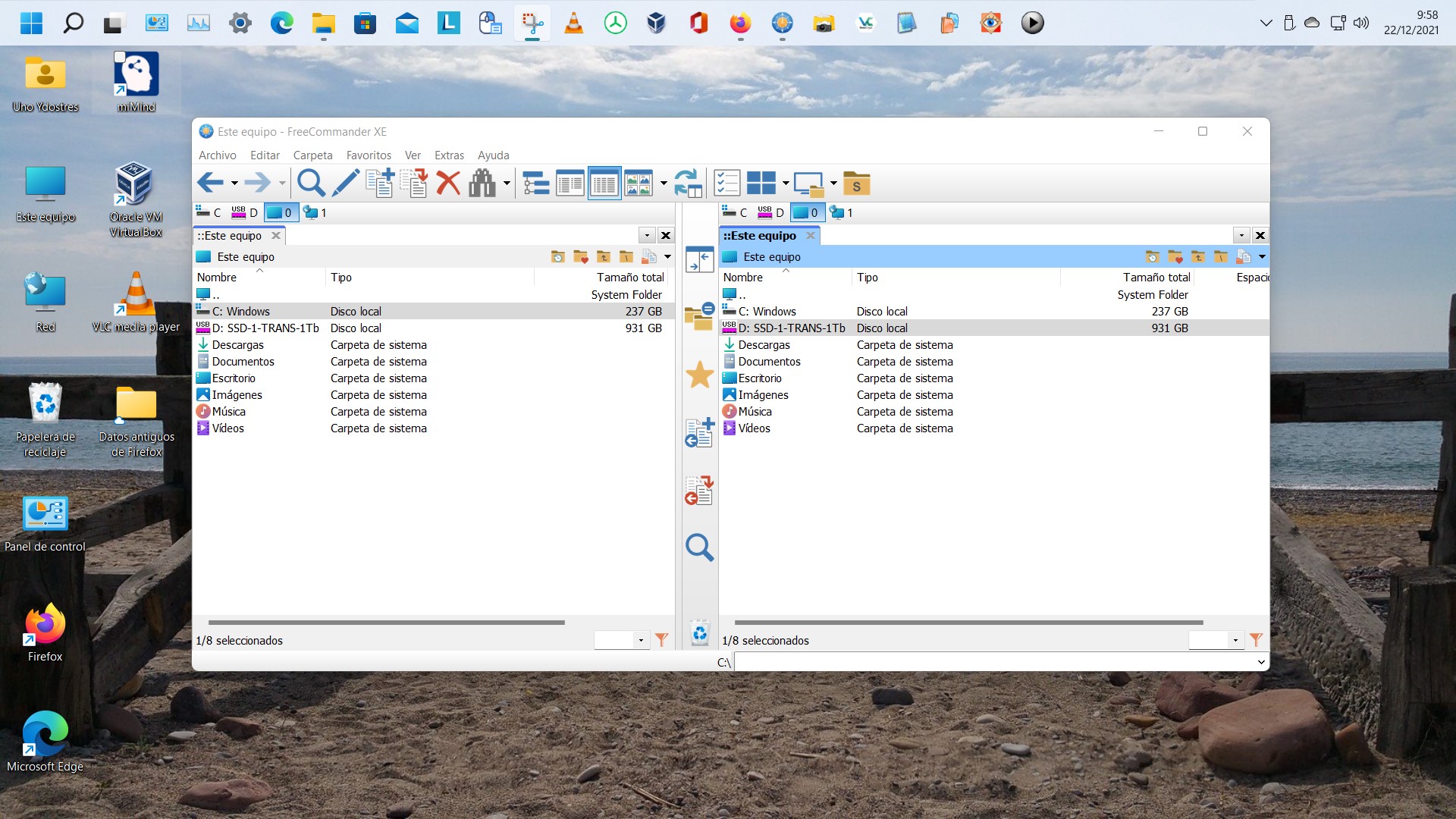Click the red X delete icon
The width and height of the screenshot is (1456, 819).
448,183
